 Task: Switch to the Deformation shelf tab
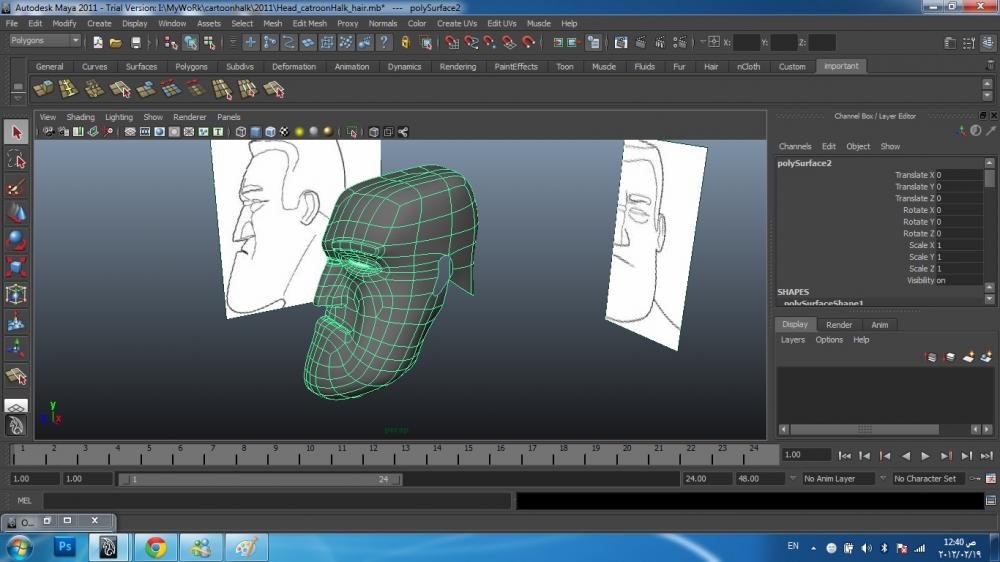(x=294, y=67)
